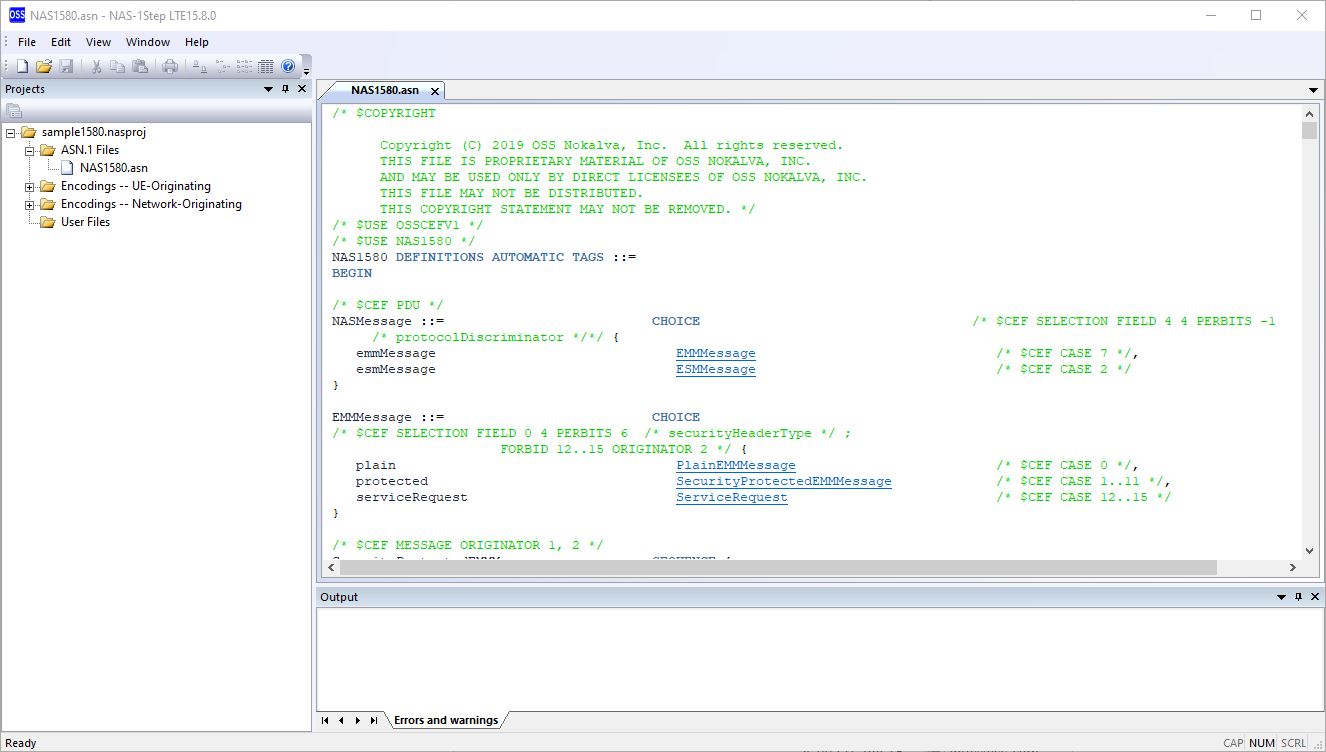This screenshot has height=752, width=1326.
Task: Click the Projects panel properties icon
Action: coord(14,111)
